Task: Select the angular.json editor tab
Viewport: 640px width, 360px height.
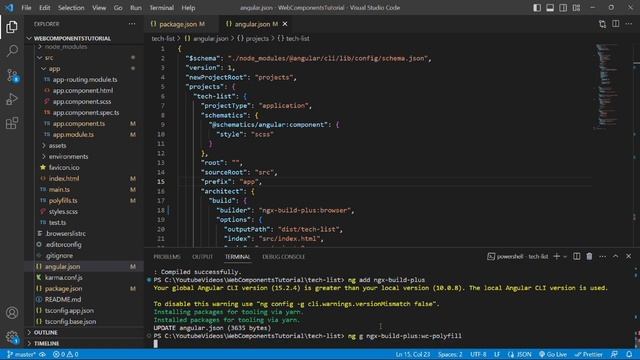Action: tap(252, 24)
